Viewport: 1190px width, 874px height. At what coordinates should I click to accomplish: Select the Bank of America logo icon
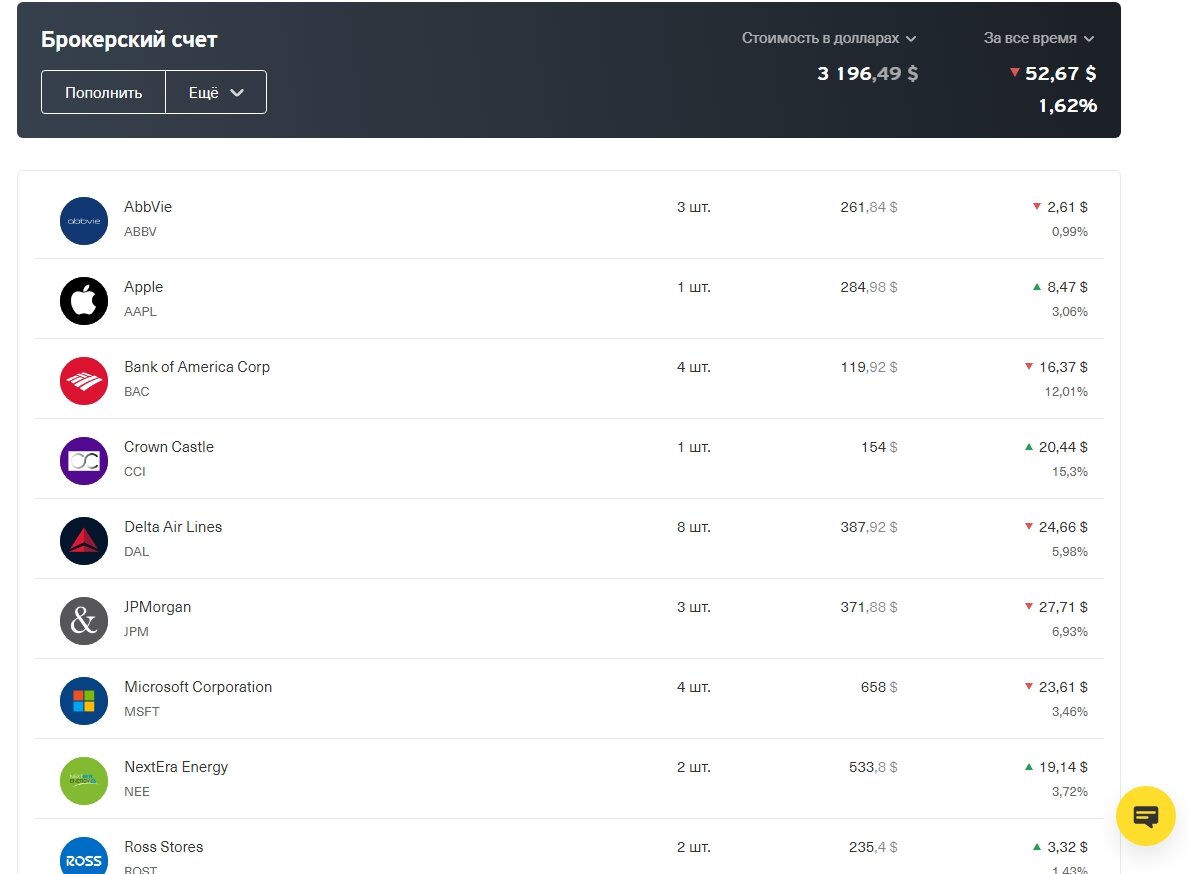pyautogui.click(x=83, y=381)
